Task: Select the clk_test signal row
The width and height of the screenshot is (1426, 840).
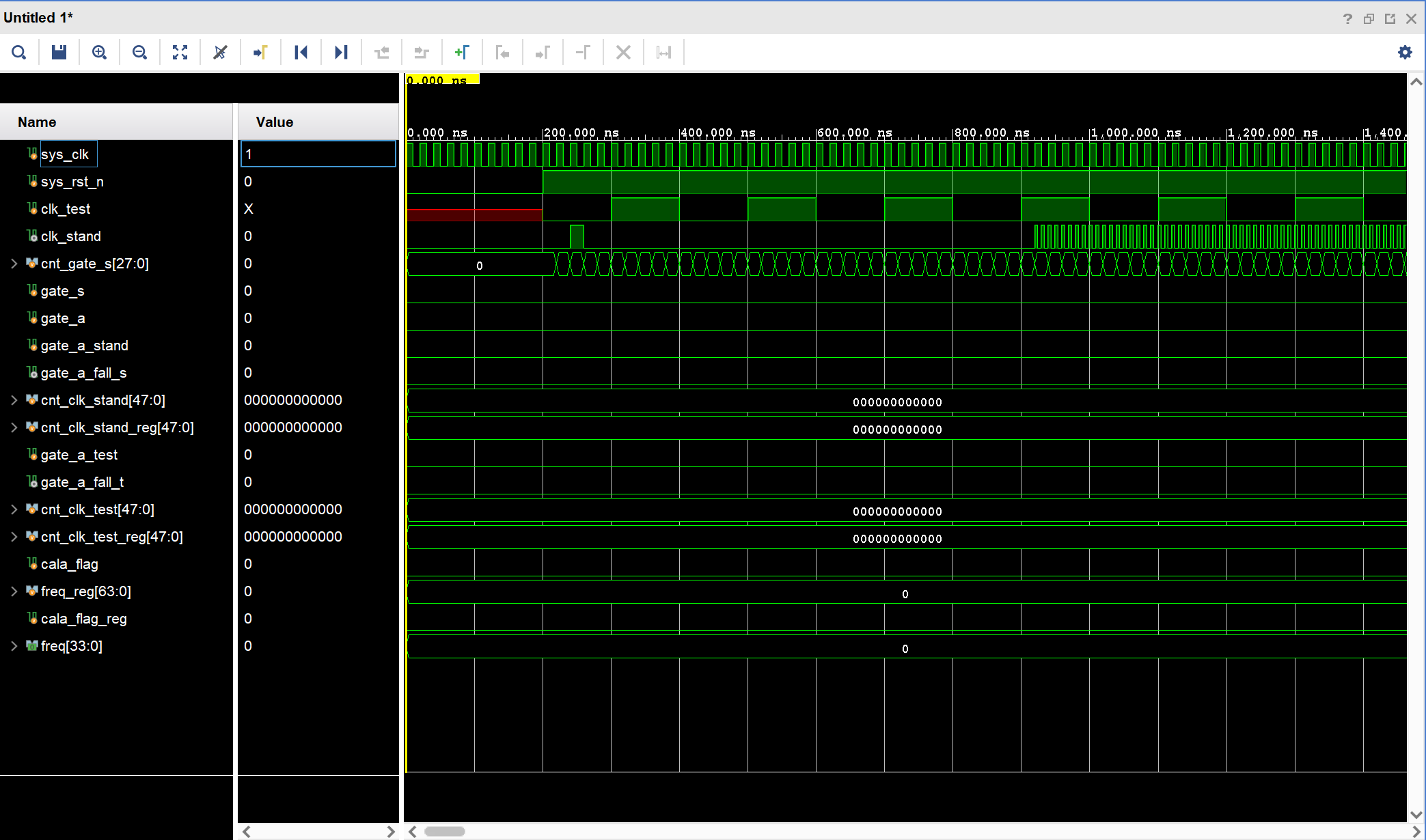Action: pos(66,209)
